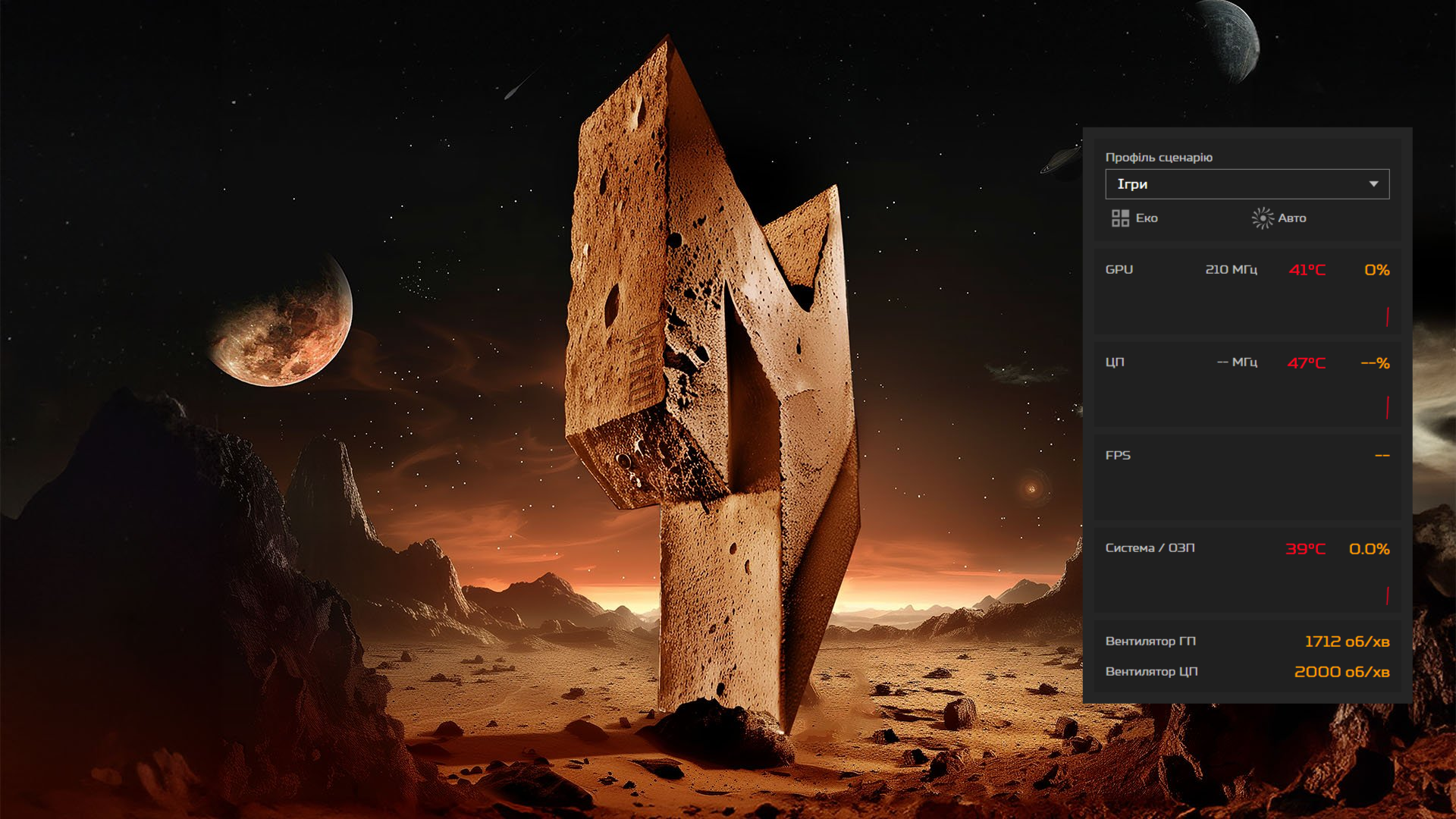Click the ЦП section label
The image size is (1456, 819).
point(1115,362)
